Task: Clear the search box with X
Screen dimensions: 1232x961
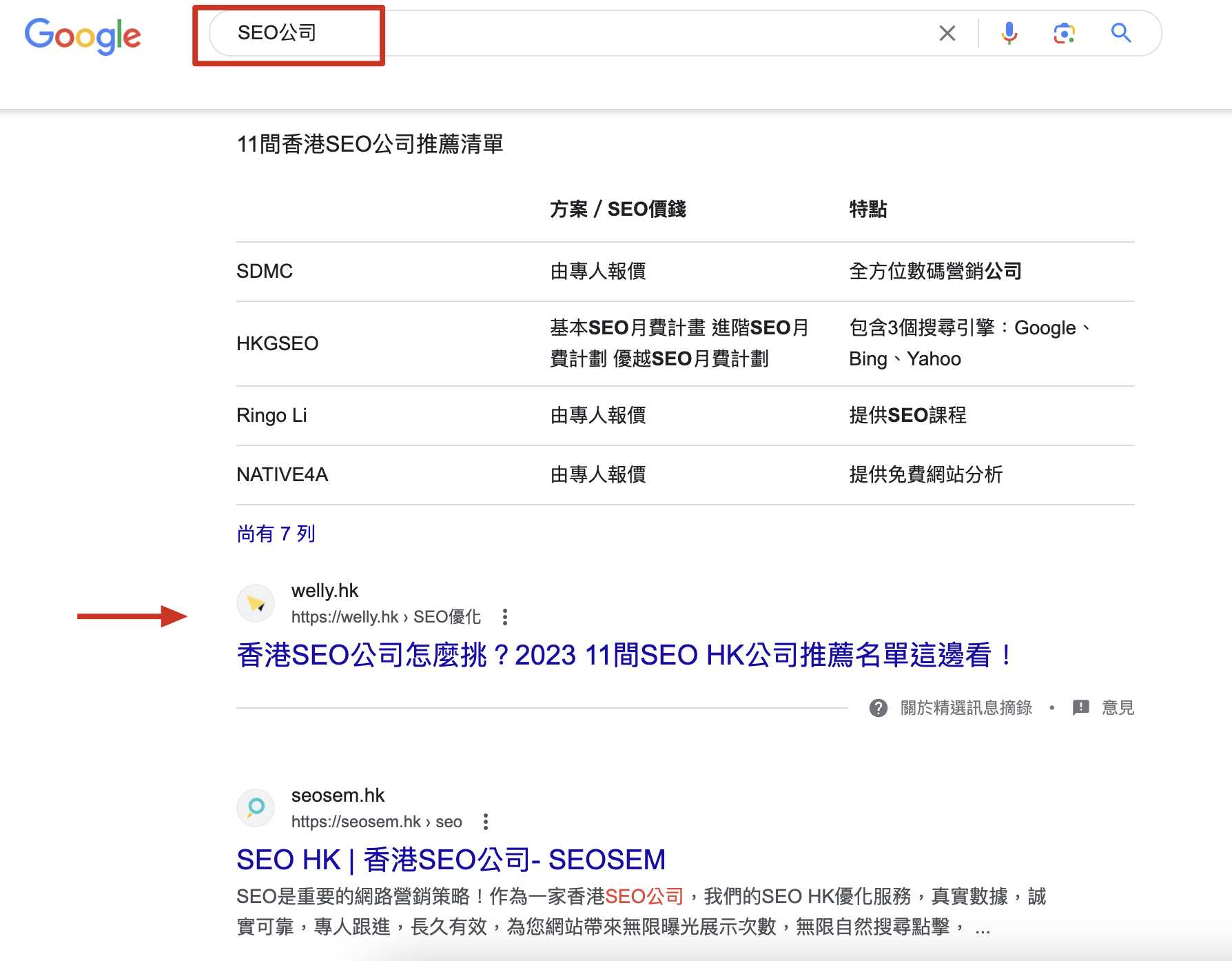Action: [x=947, y=33]
